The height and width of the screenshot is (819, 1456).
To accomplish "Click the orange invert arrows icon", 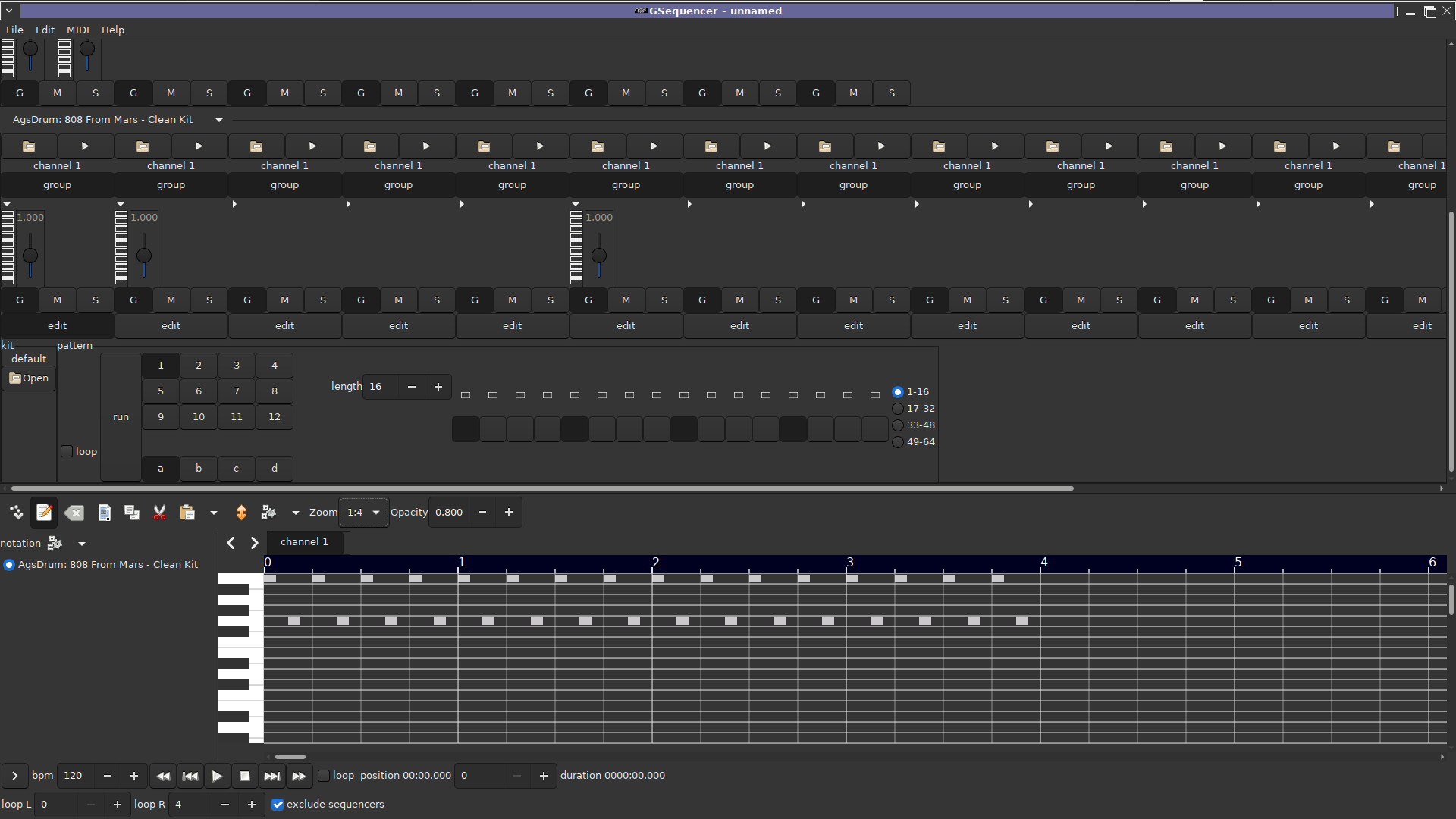I will coord(241,513).
